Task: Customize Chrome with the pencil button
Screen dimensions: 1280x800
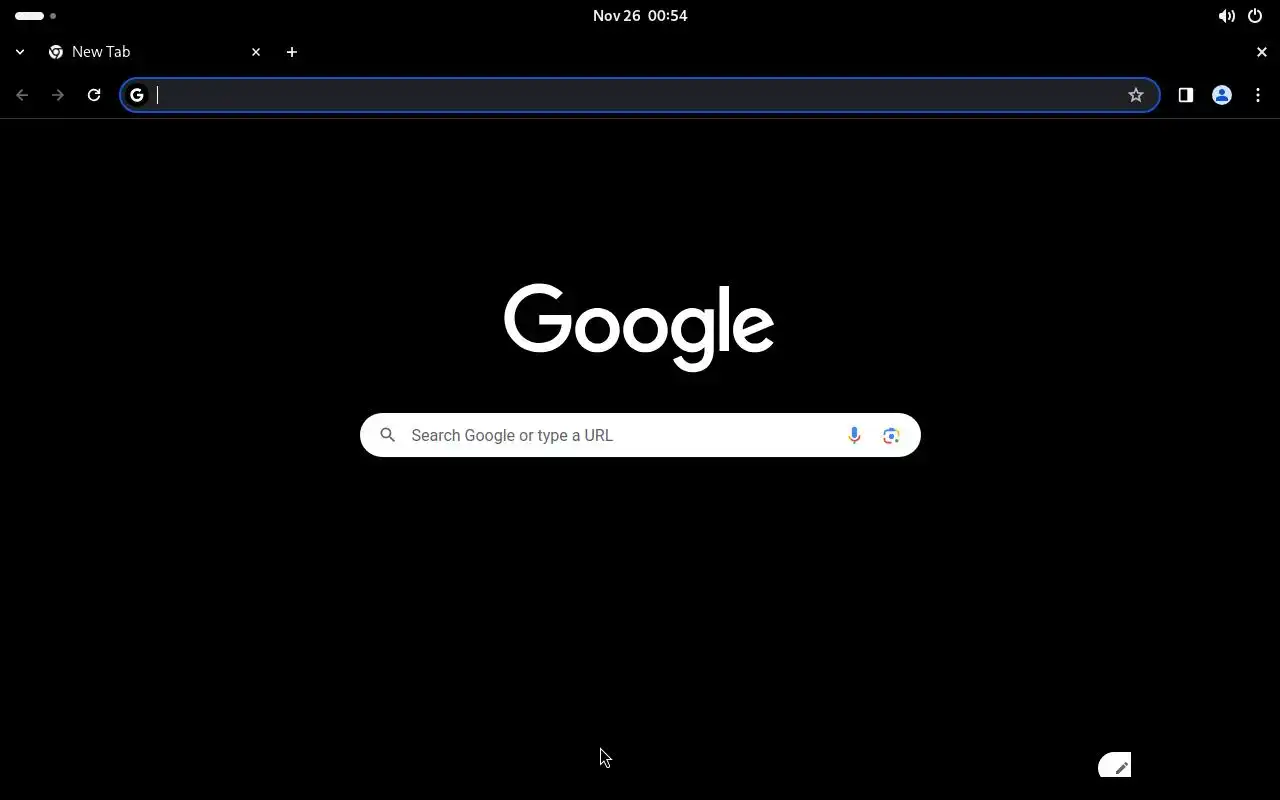Action: point(1115,765)
